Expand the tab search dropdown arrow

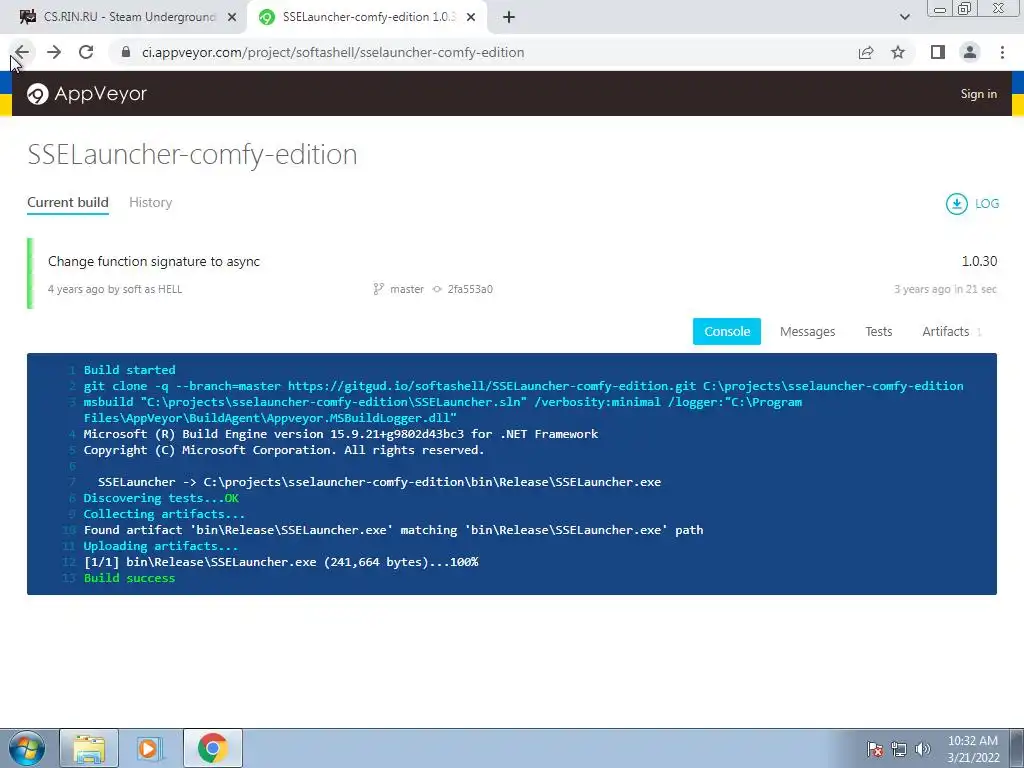(904, 17)
